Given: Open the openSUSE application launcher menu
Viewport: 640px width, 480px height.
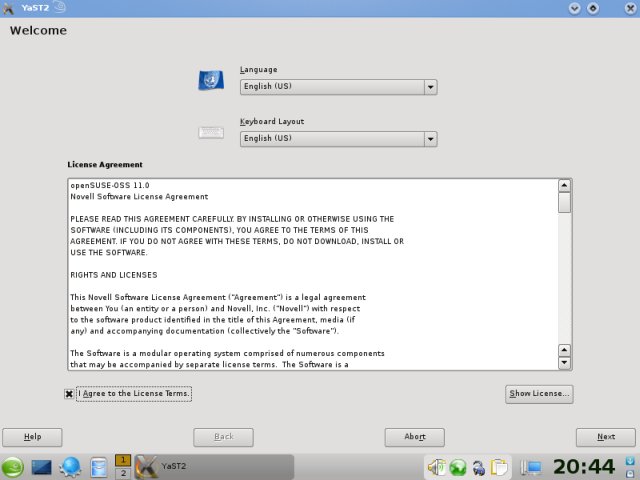Looking at the screenshot, I should click(13, 467).
